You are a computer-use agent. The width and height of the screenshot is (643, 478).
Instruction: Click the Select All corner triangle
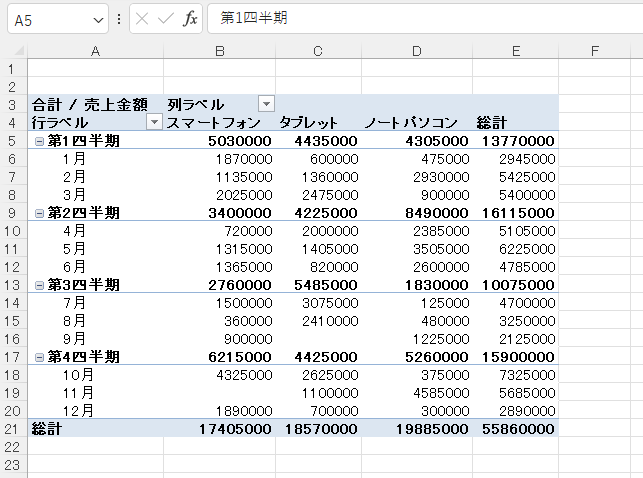pyautogui.click(x=19, y=51)
